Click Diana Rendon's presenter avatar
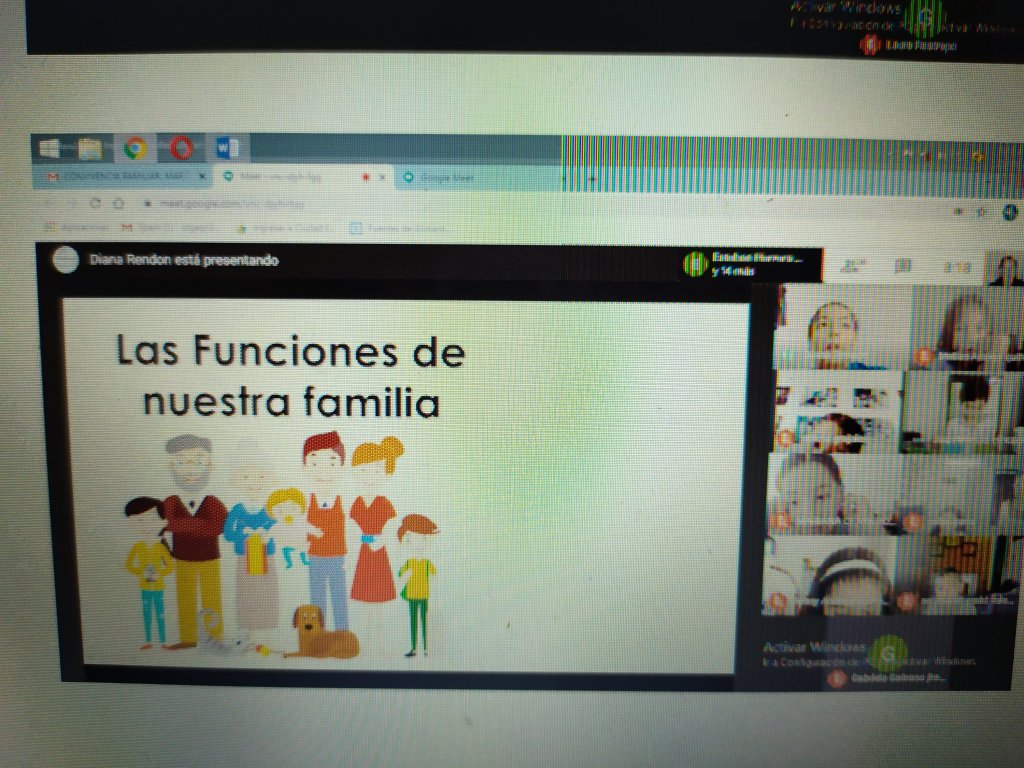1024x768 pixels. 66,260
